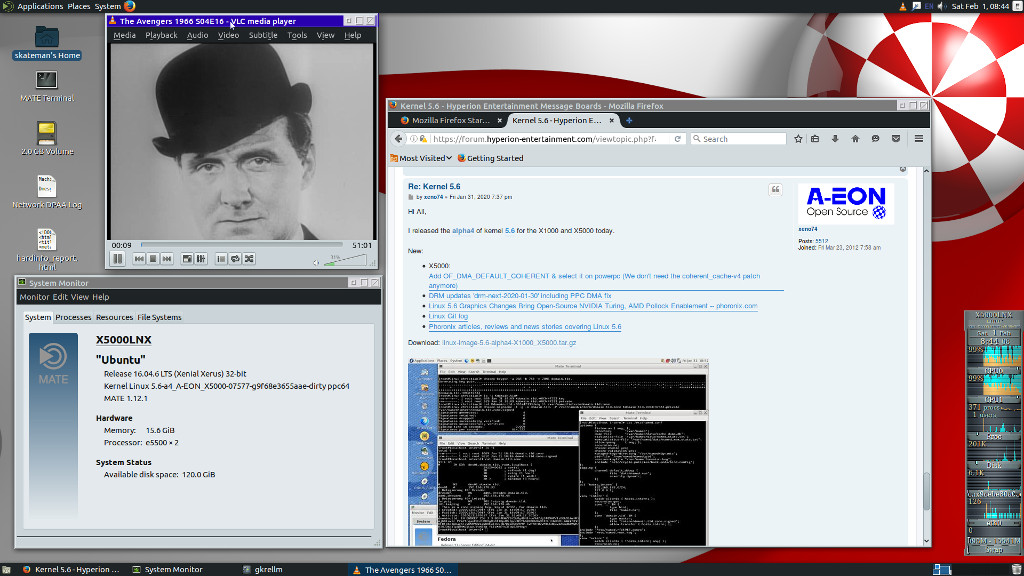
Task: Open VLC Playback menu
Action: (161, 35)
